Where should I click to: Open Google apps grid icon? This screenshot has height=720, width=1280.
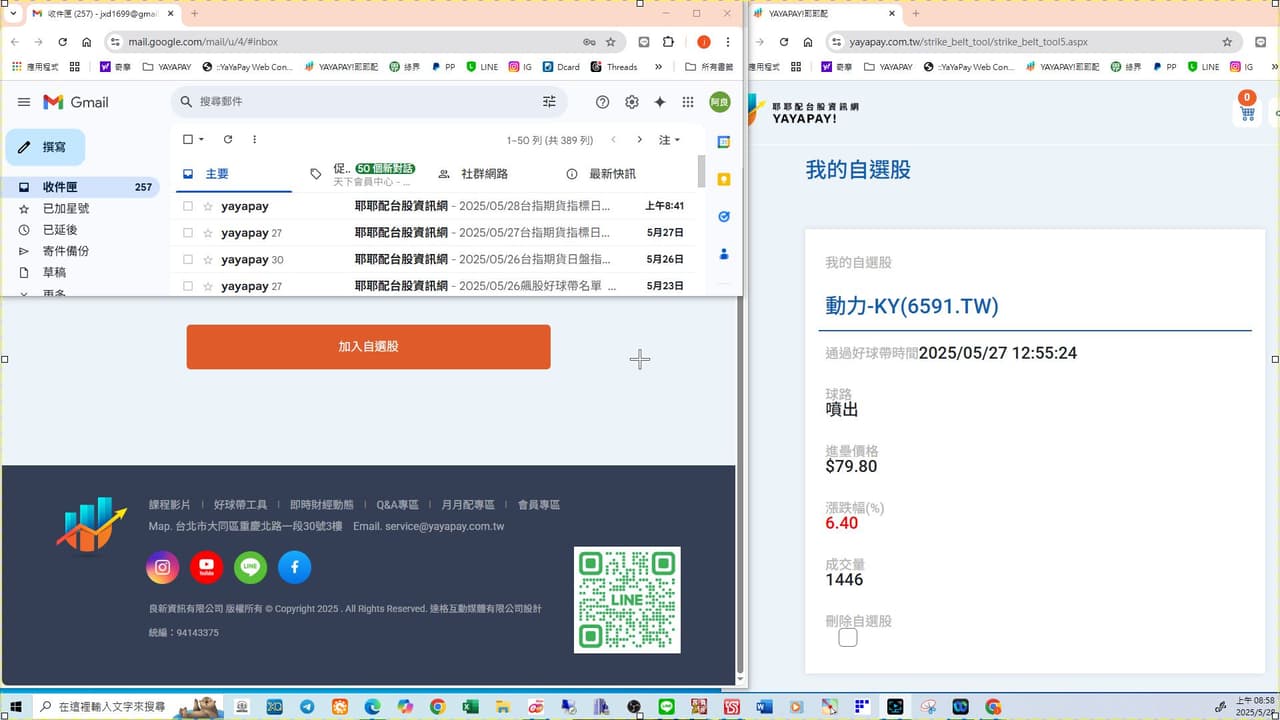[688, 102]
